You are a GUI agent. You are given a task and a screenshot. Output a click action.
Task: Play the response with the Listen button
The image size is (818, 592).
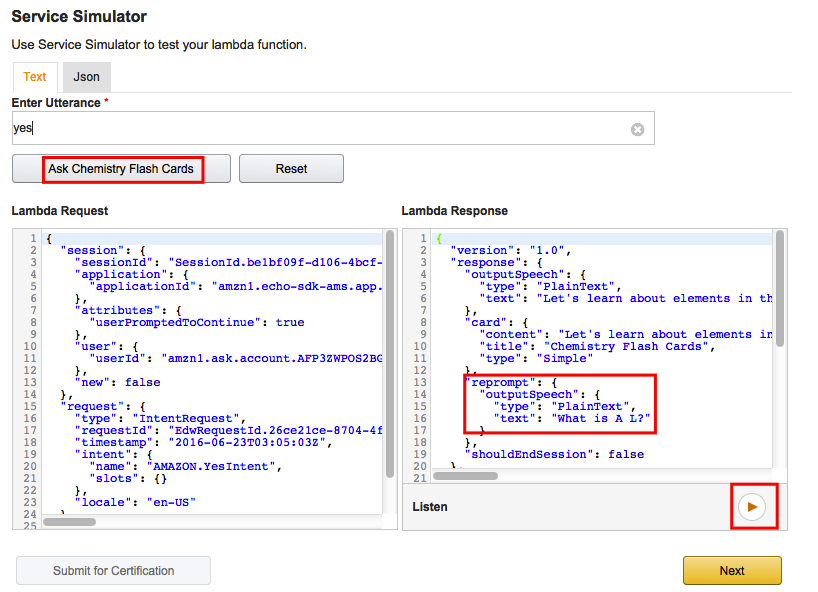[x=752, y=507]
